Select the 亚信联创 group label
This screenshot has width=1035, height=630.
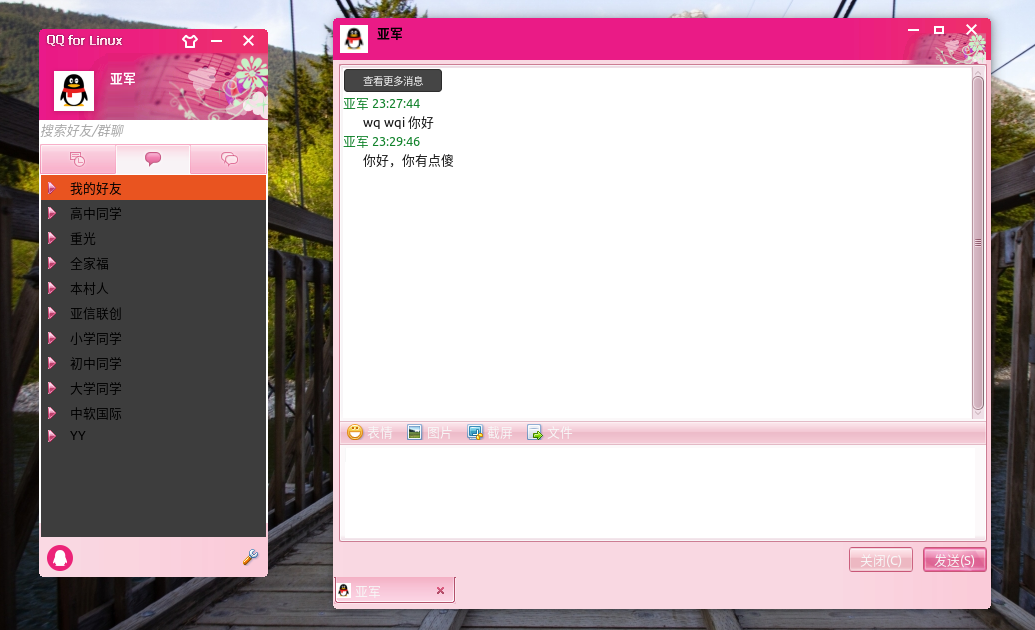pyautogui.click(x=96, y=314)
